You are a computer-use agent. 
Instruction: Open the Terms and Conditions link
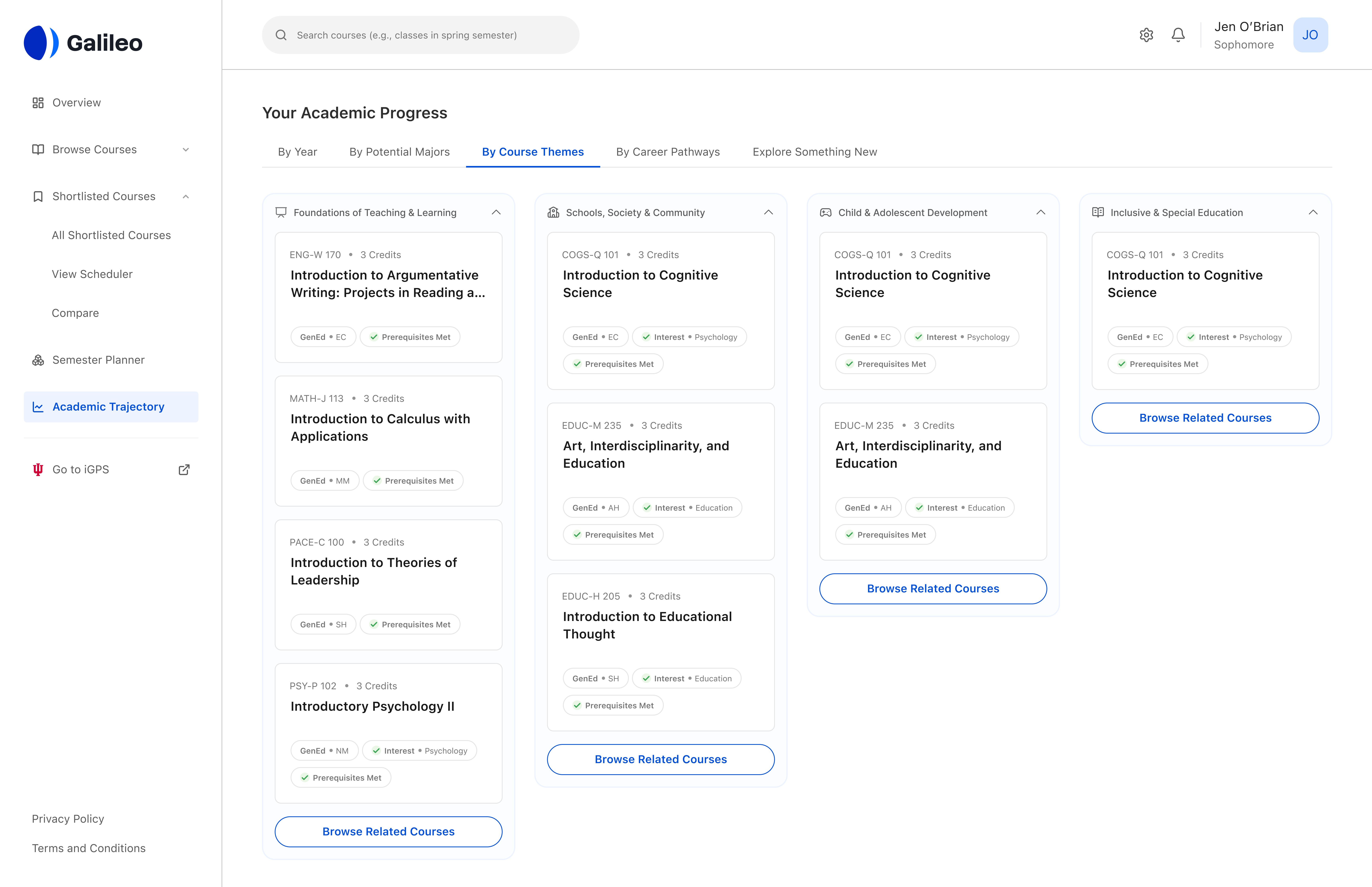89,848
